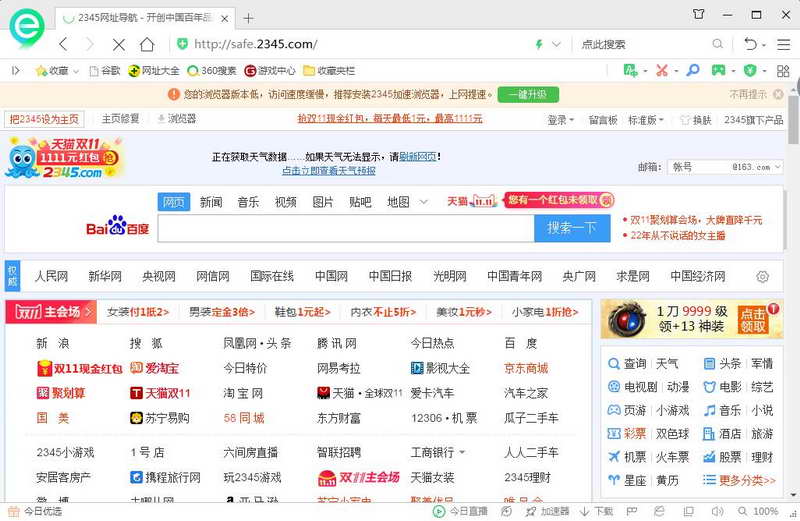Open page settings gear beside news links
The height and width of the screenshot is (521, 800).
763,276
